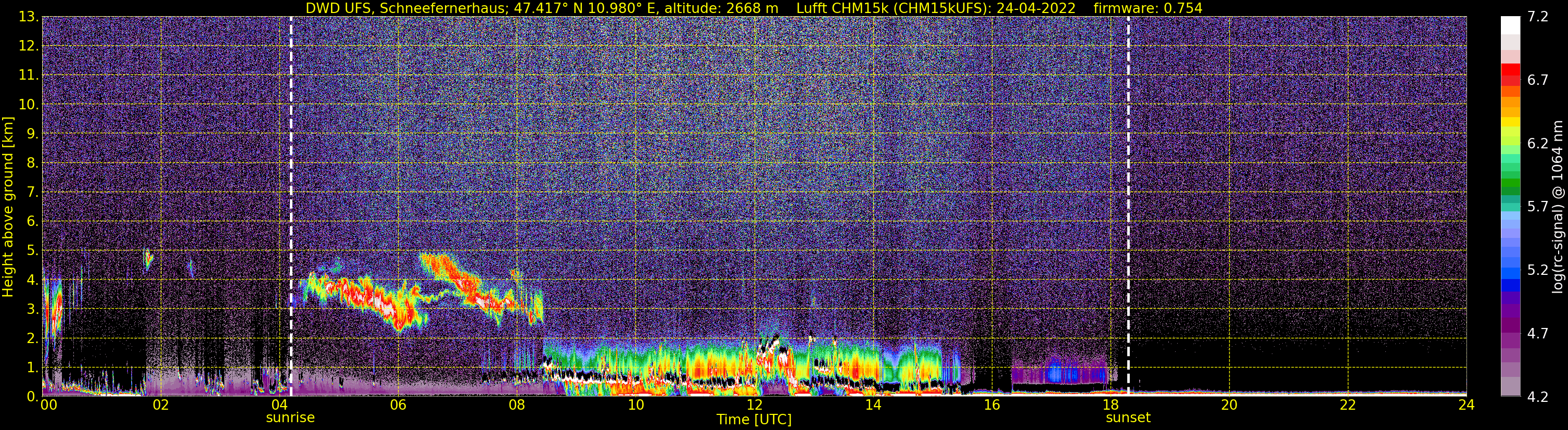
Task: Click the time-axis tick label '14'
Action: coord(873,405)
